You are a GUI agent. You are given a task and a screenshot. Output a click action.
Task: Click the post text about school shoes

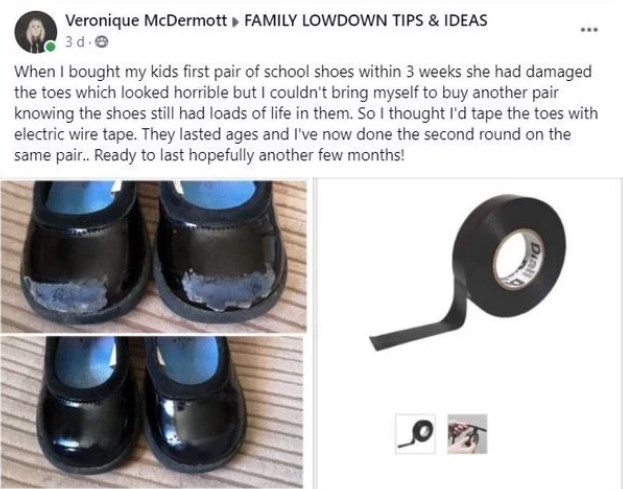306,113
